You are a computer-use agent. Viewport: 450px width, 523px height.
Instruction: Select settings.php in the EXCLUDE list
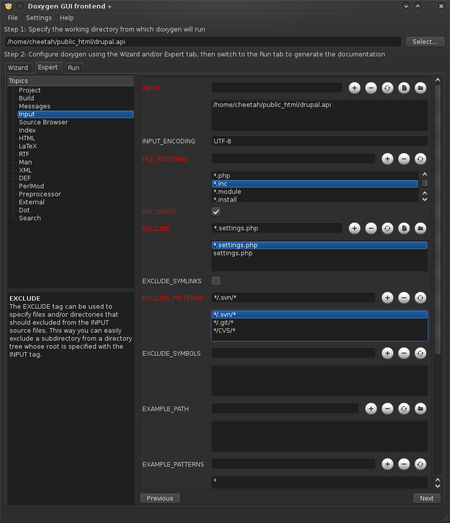[x=319, y=253]
